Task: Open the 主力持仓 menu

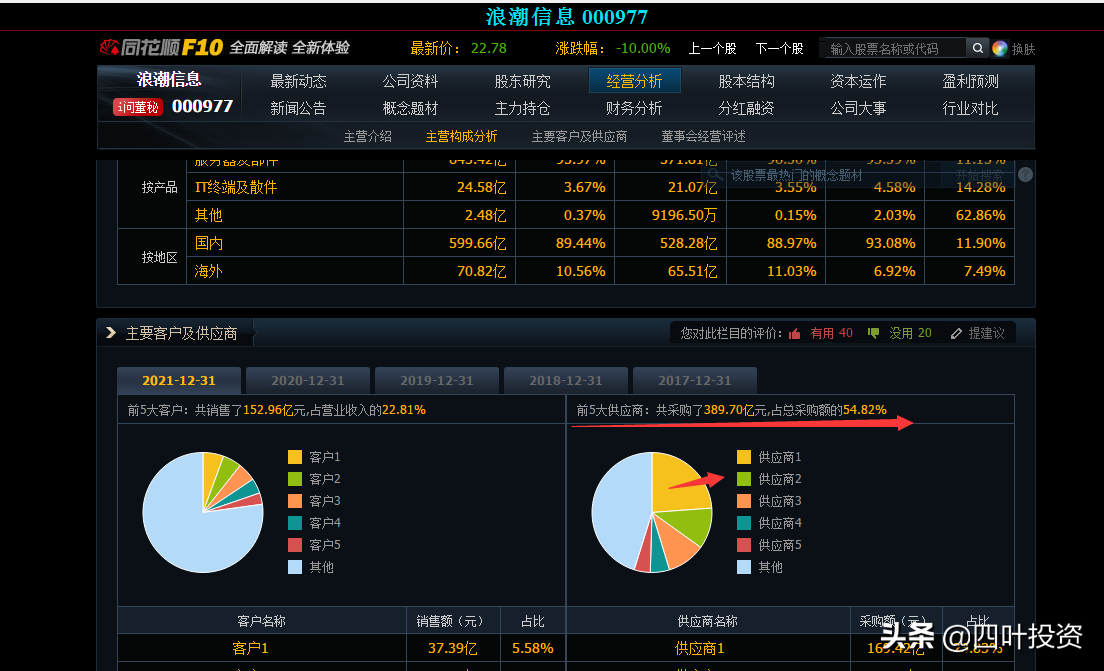Action: click(x=522, y=108)
